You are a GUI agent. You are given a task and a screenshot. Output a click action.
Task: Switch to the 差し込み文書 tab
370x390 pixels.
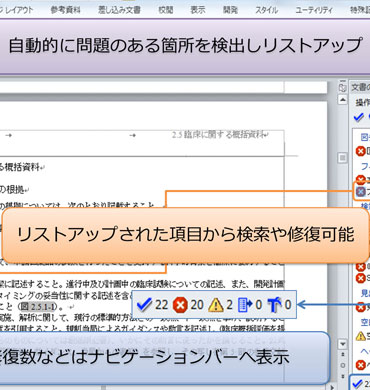point(119,10)
